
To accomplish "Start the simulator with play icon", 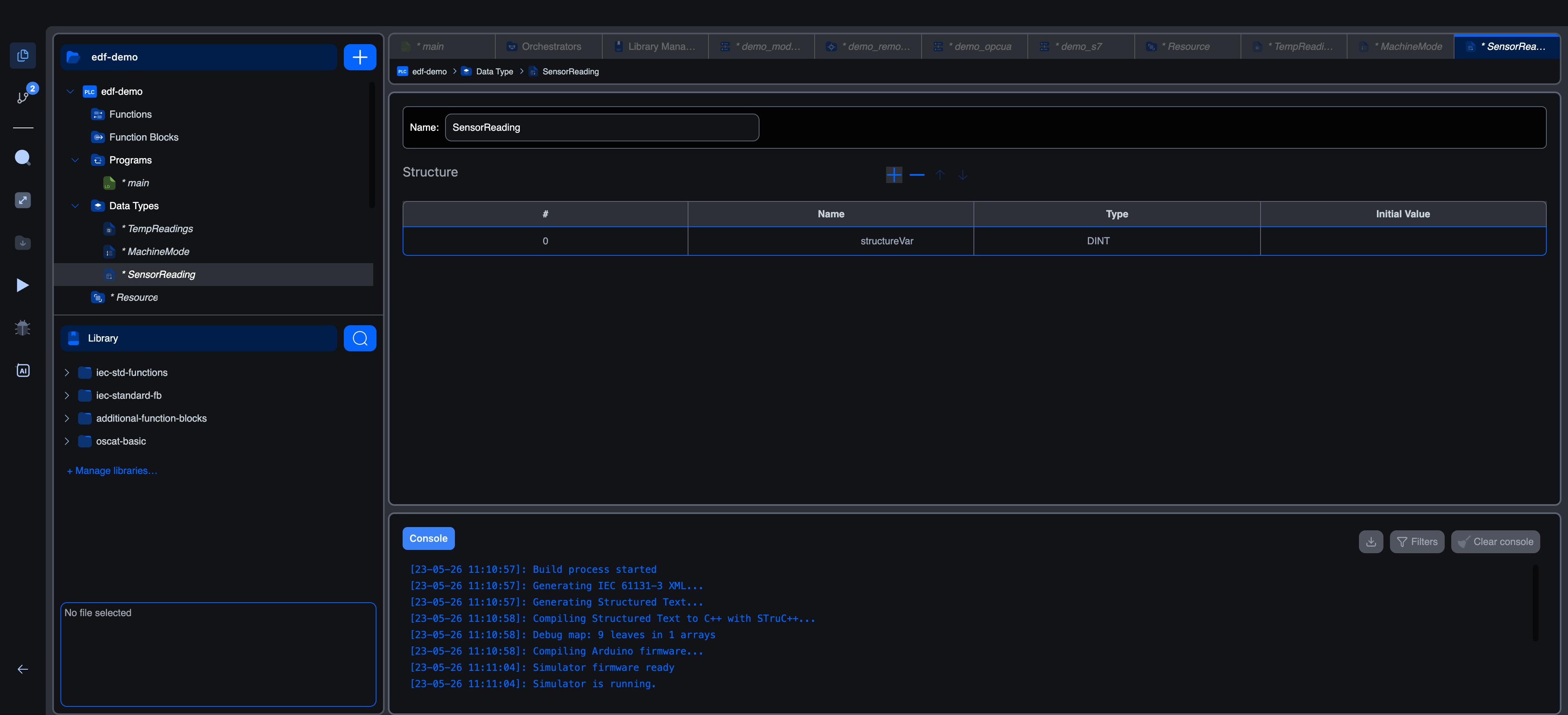I will (x=22, y=285).
